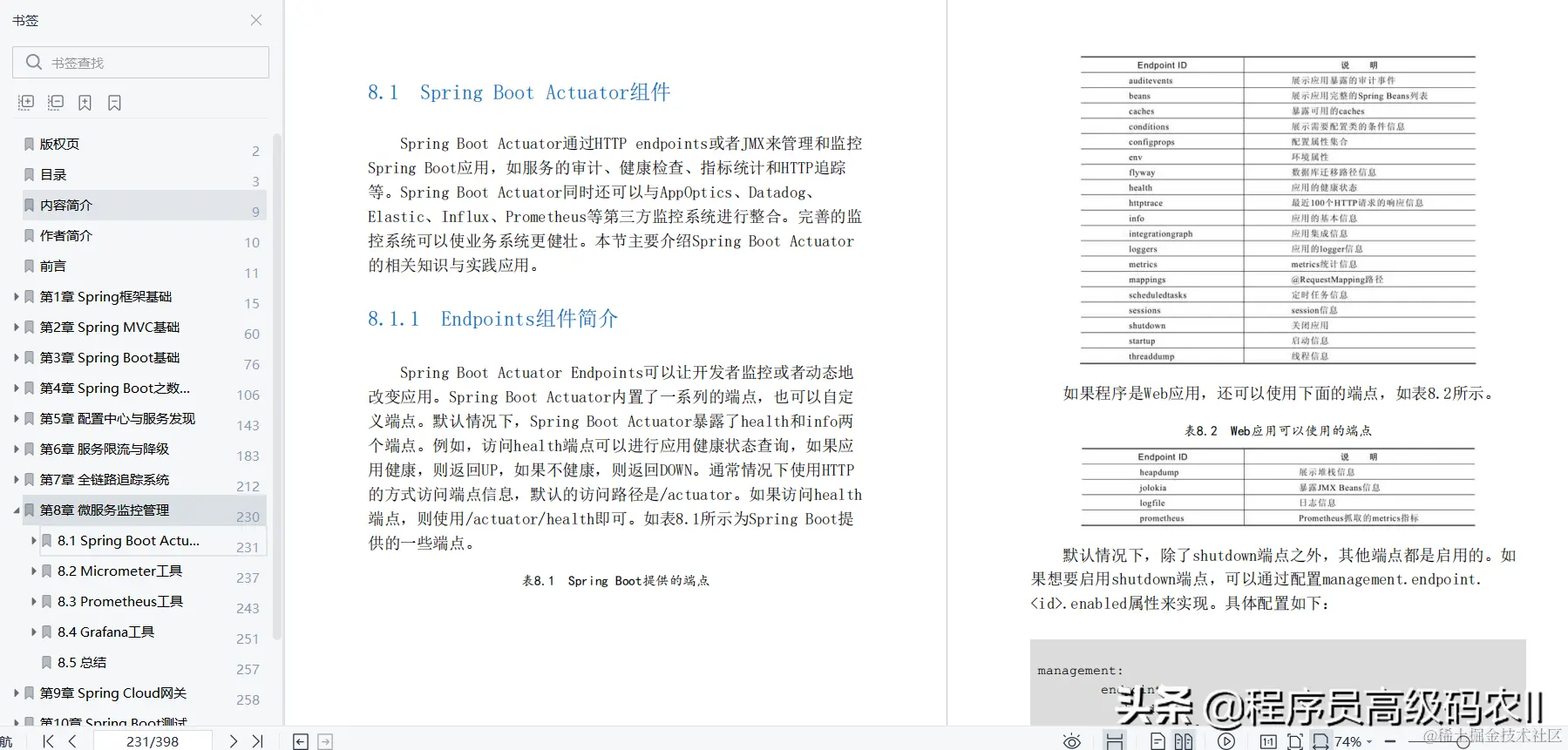Click page number 230 beside 第8章

pyautogui.click(x=248, y=517)
